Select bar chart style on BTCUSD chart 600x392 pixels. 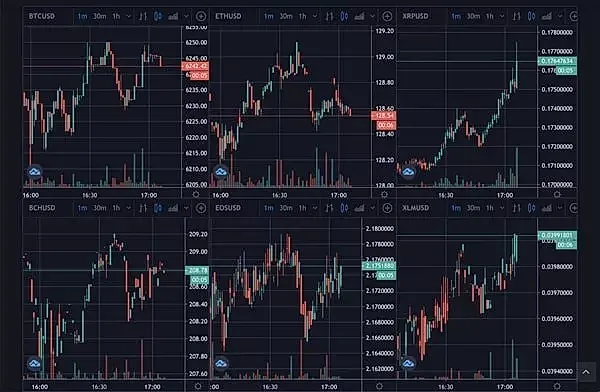tap(143, 16)
